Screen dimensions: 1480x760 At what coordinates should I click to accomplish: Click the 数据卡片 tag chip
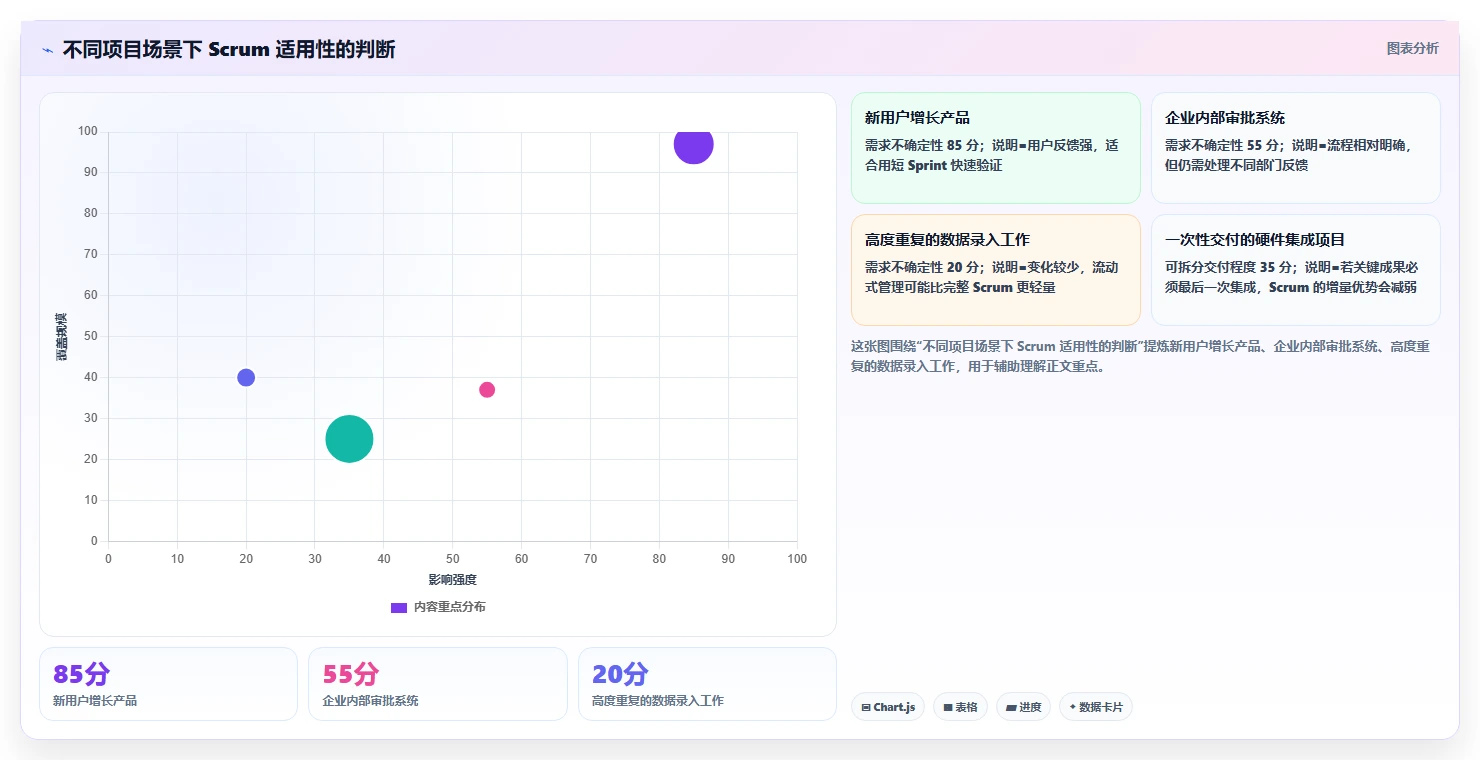1095,707
